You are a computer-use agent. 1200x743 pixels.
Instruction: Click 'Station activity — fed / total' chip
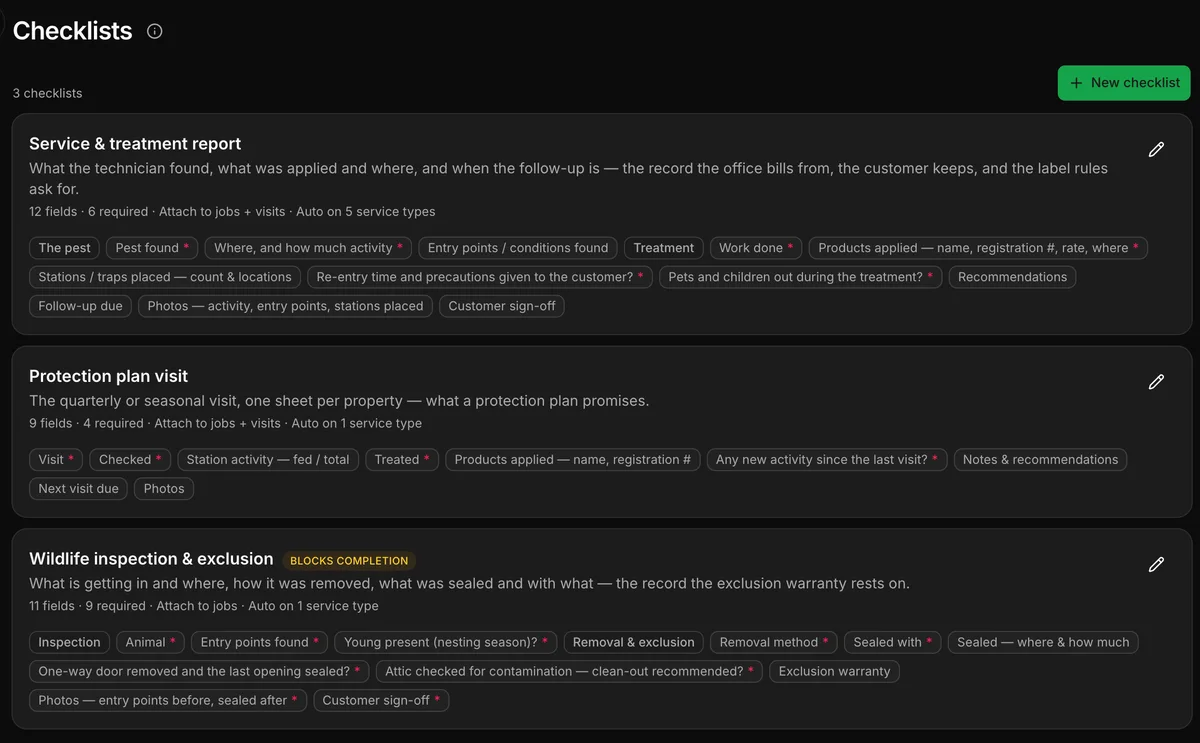tap(268, 460)
